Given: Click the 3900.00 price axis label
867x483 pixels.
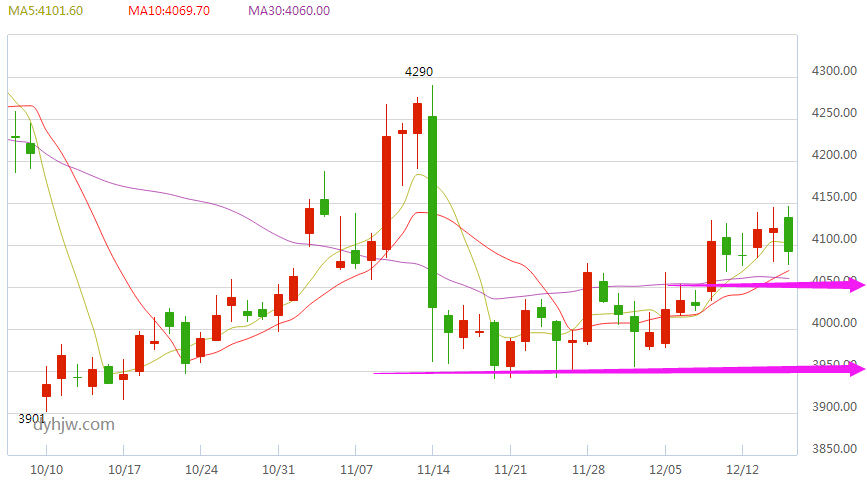Looking at the screenshot, I should [x=834, y=407].
